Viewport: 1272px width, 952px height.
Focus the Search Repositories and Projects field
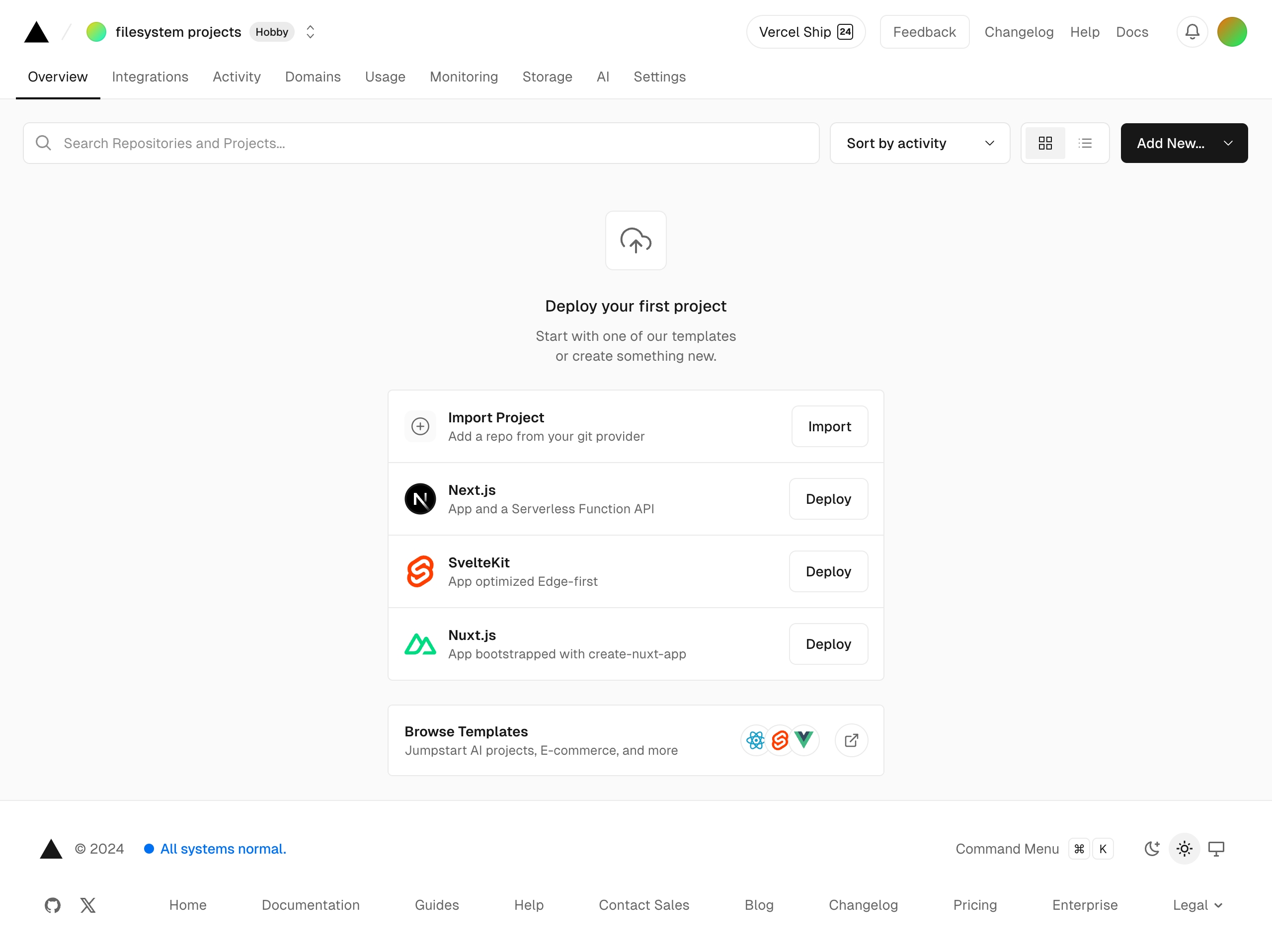(421, 143)
